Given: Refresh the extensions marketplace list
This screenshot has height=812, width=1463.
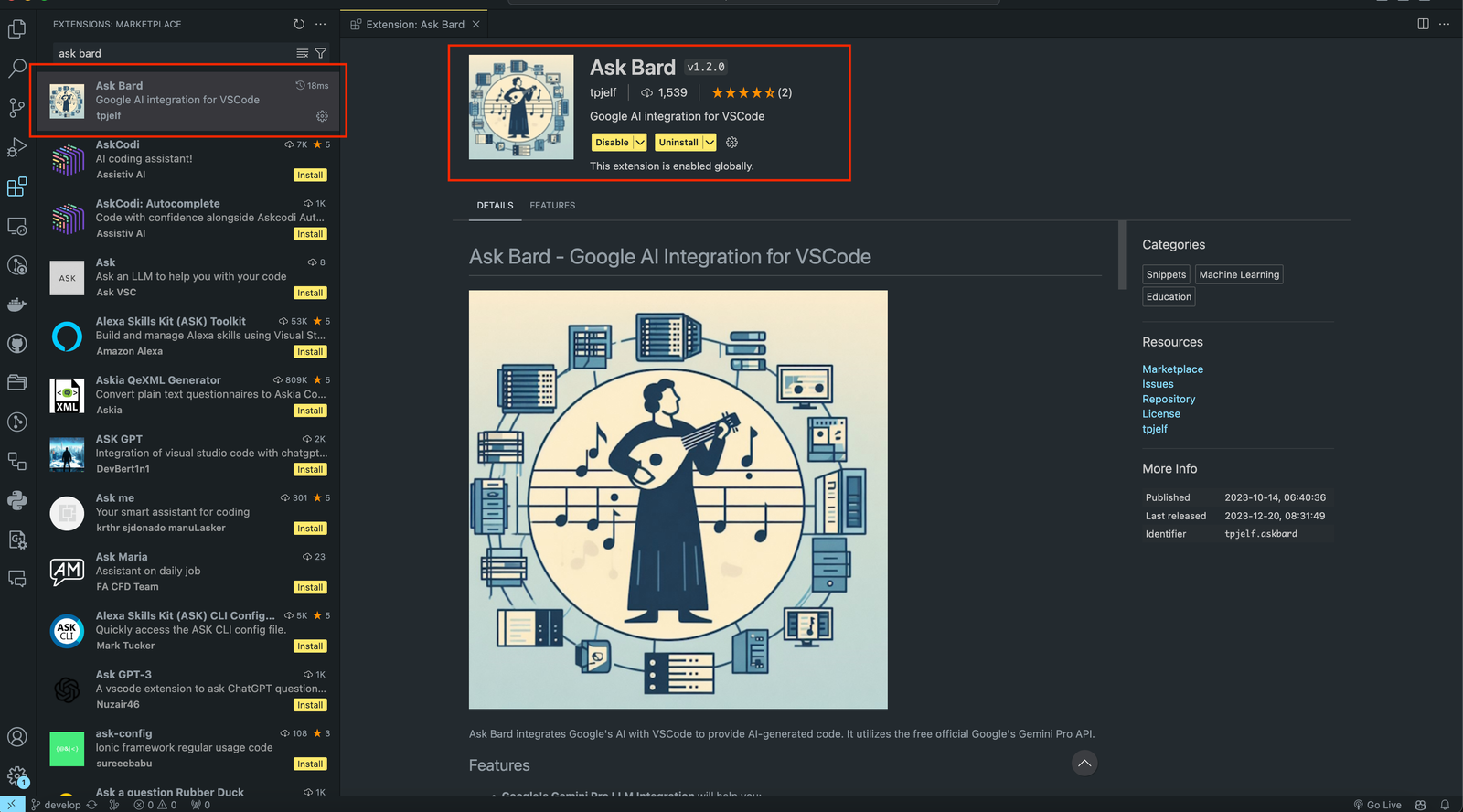Looking at the screenshot, I should [299, 25].
